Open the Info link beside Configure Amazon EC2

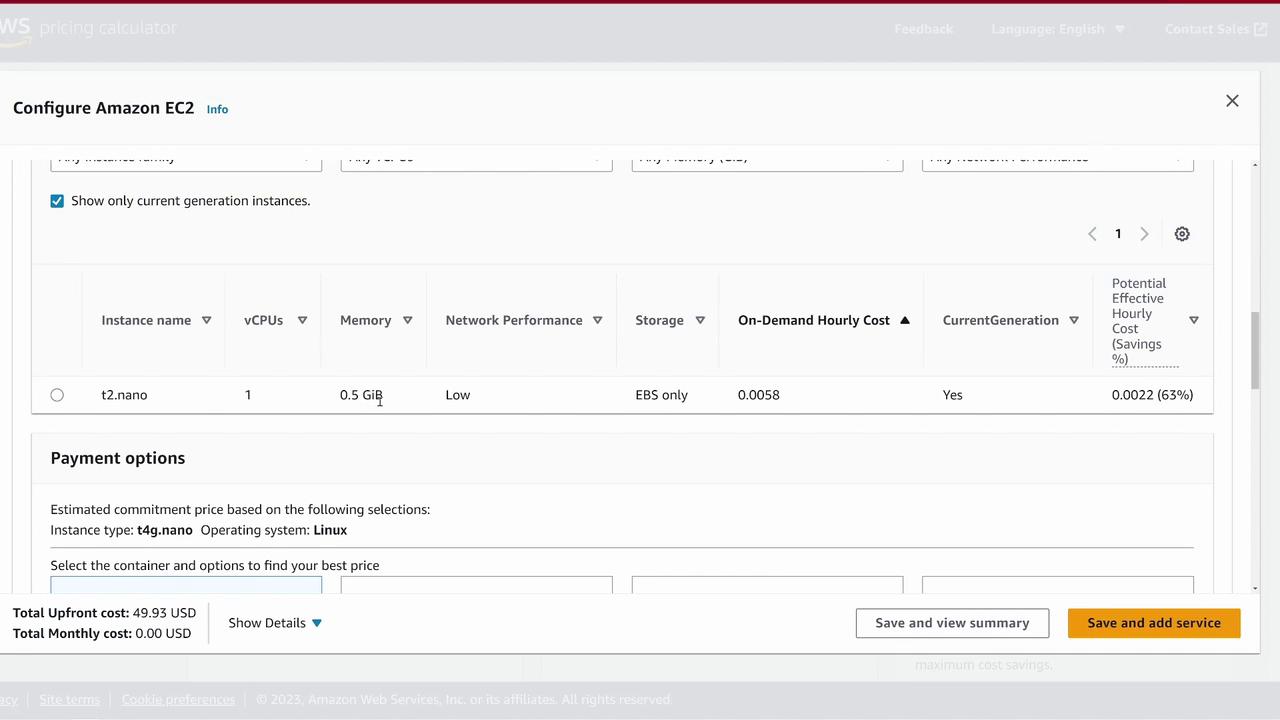click(217, 109)
